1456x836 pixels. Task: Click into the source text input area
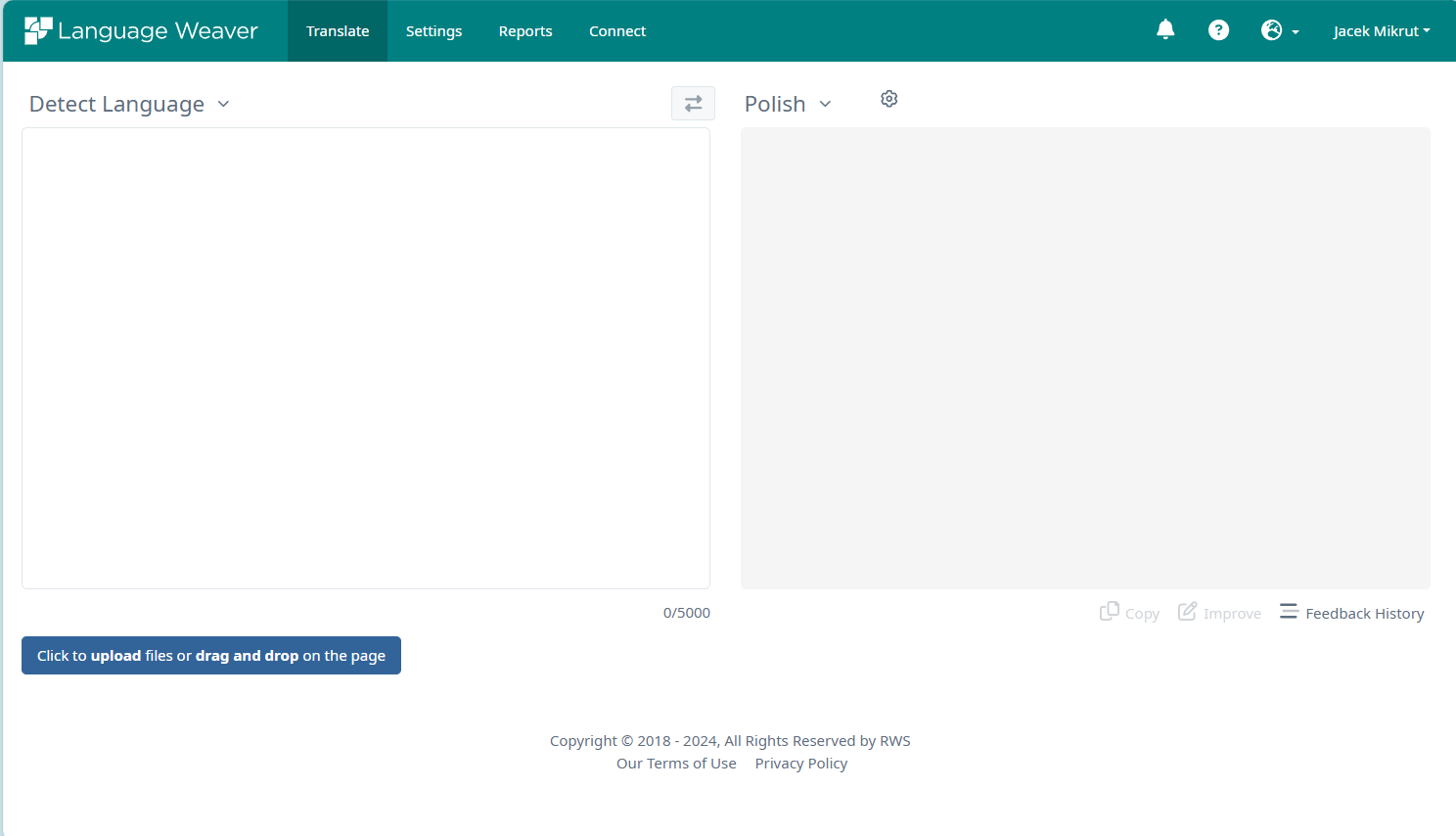[x=366, y=358]
